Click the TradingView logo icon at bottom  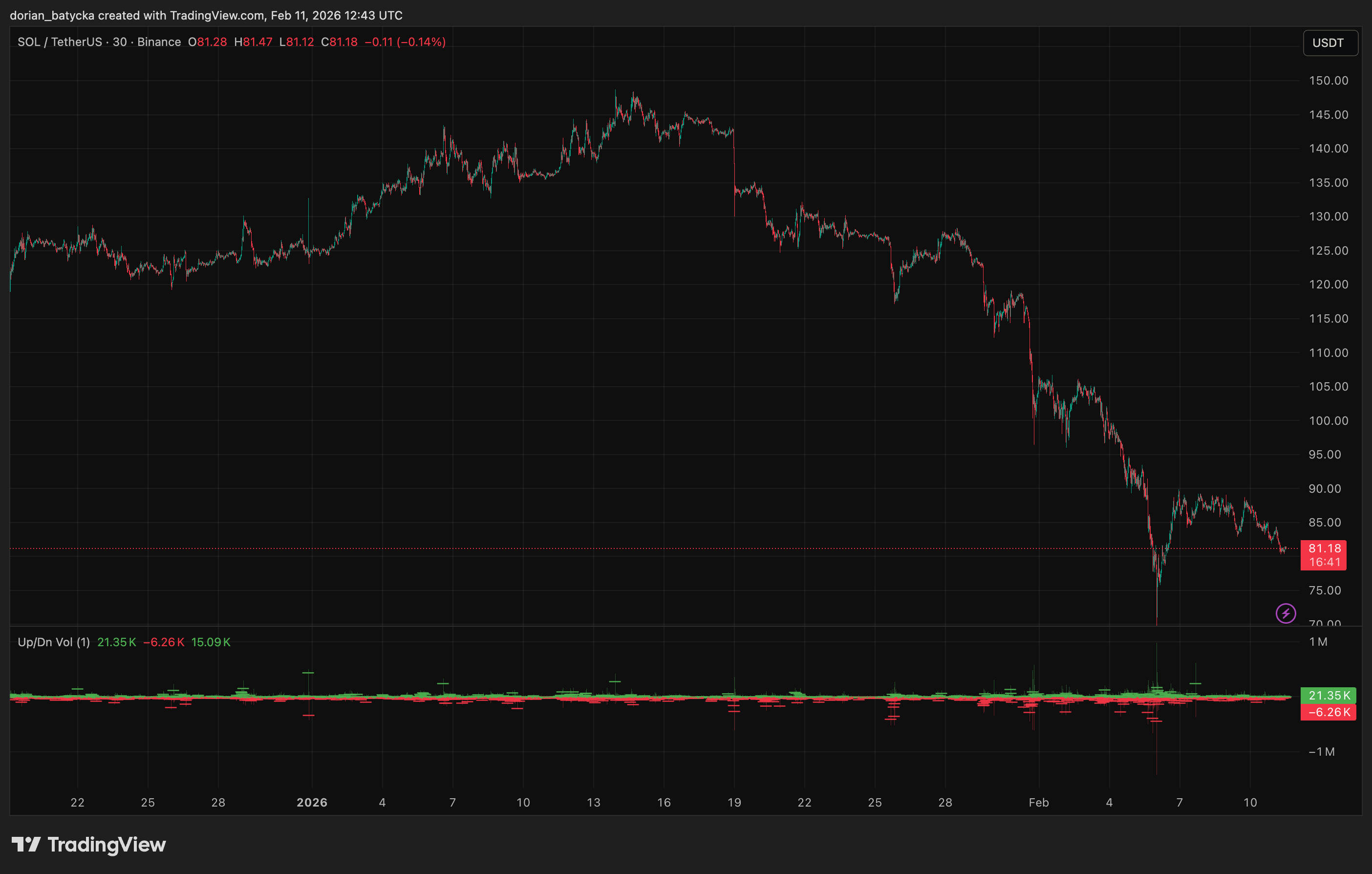click(x=25, y=844)
